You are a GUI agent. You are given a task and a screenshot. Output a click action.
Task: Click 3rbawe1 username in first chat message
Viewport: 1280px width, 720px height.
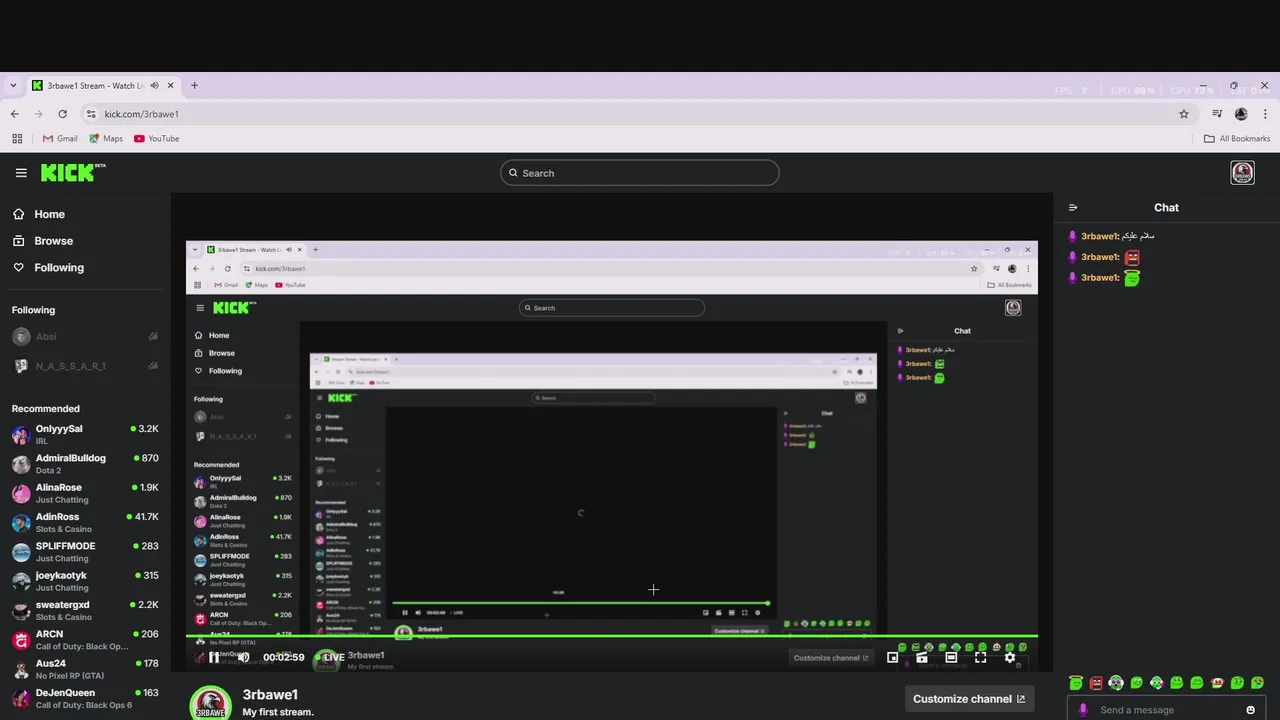pos(1099,237)
